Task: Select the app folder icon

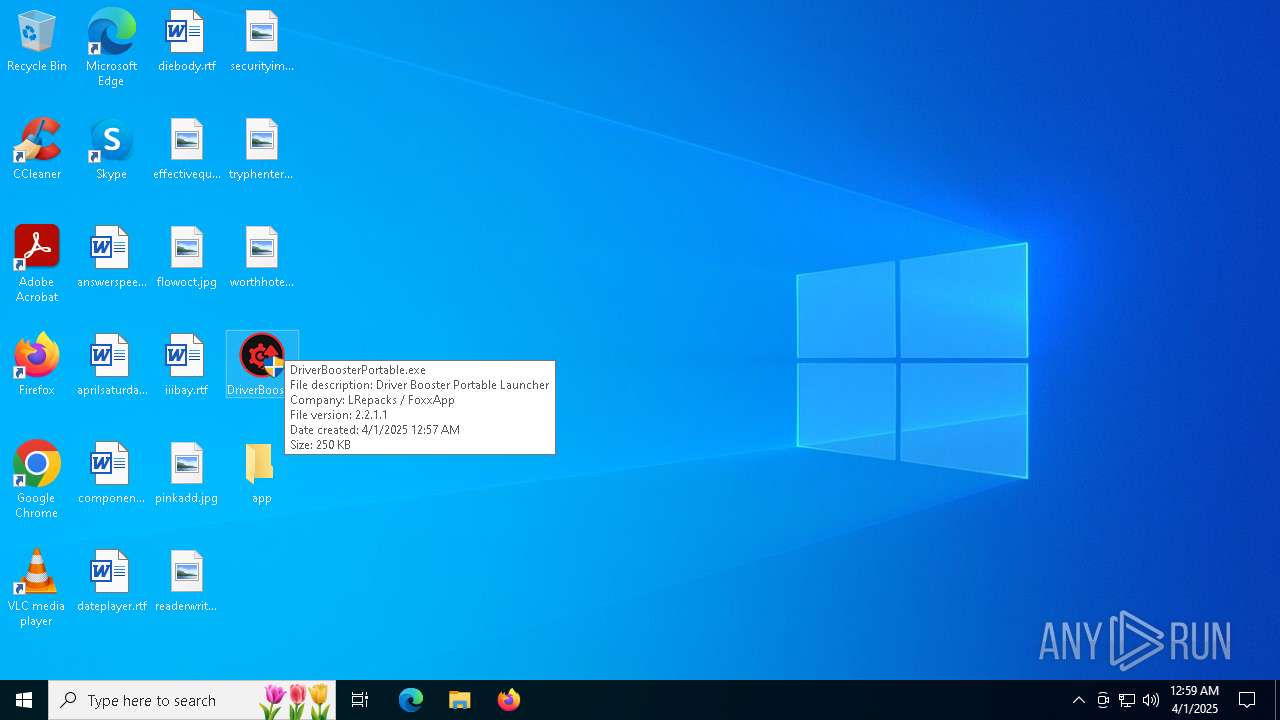Action: 261,474
